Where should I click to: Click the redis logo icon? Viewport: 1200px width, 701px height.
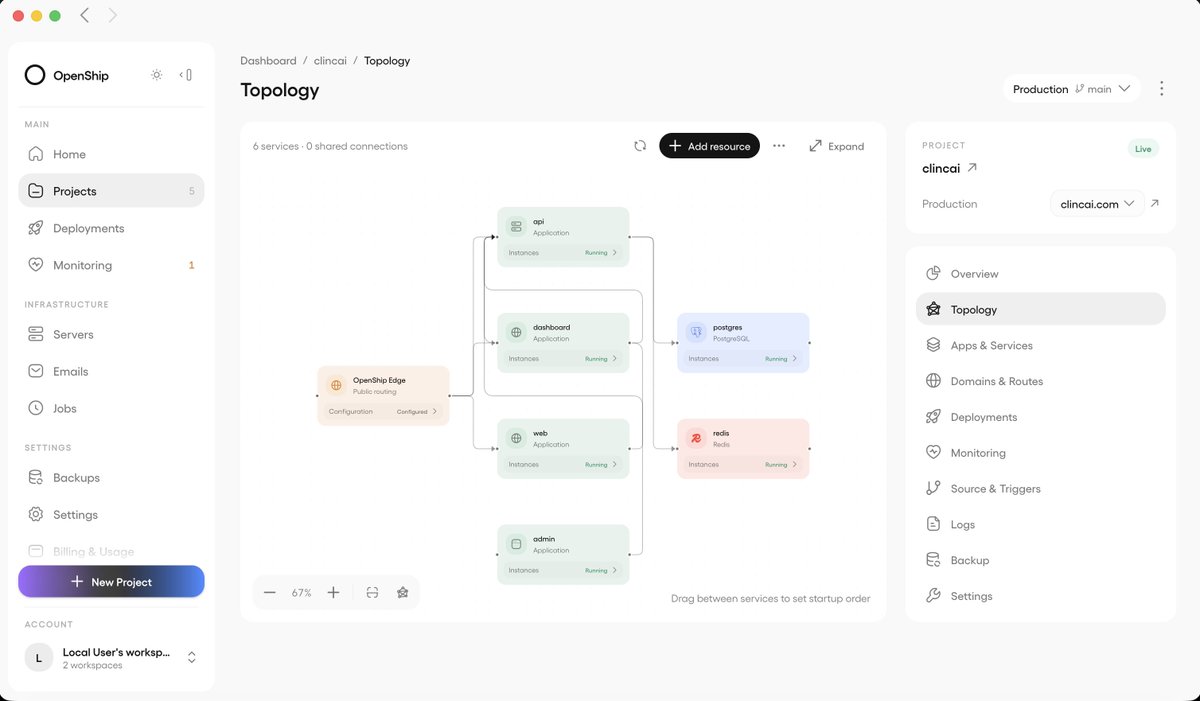click(x=696, y=438)
